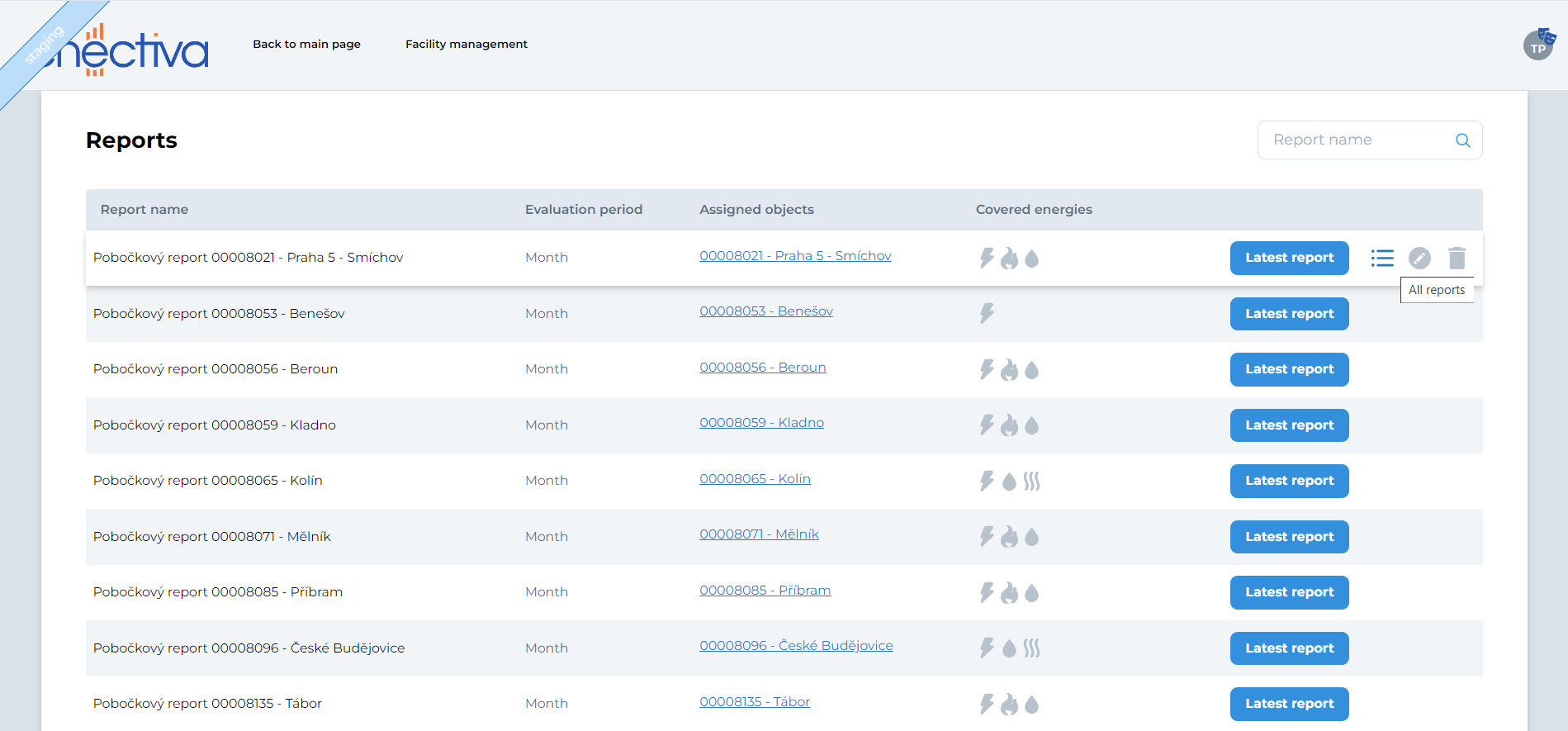
Task: Open Latest report for Praha 5 - Smíchov
Action: coord(1289,258)
